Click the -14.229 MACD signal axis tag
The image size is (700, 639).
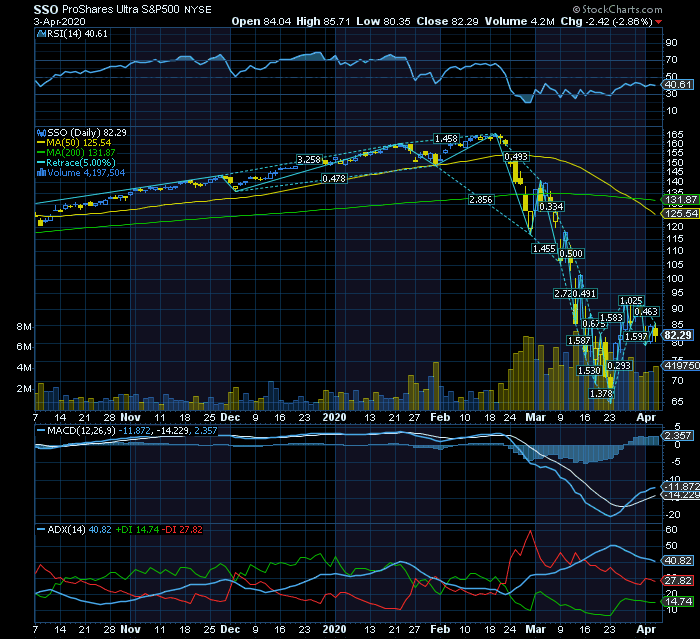point(681,495)
